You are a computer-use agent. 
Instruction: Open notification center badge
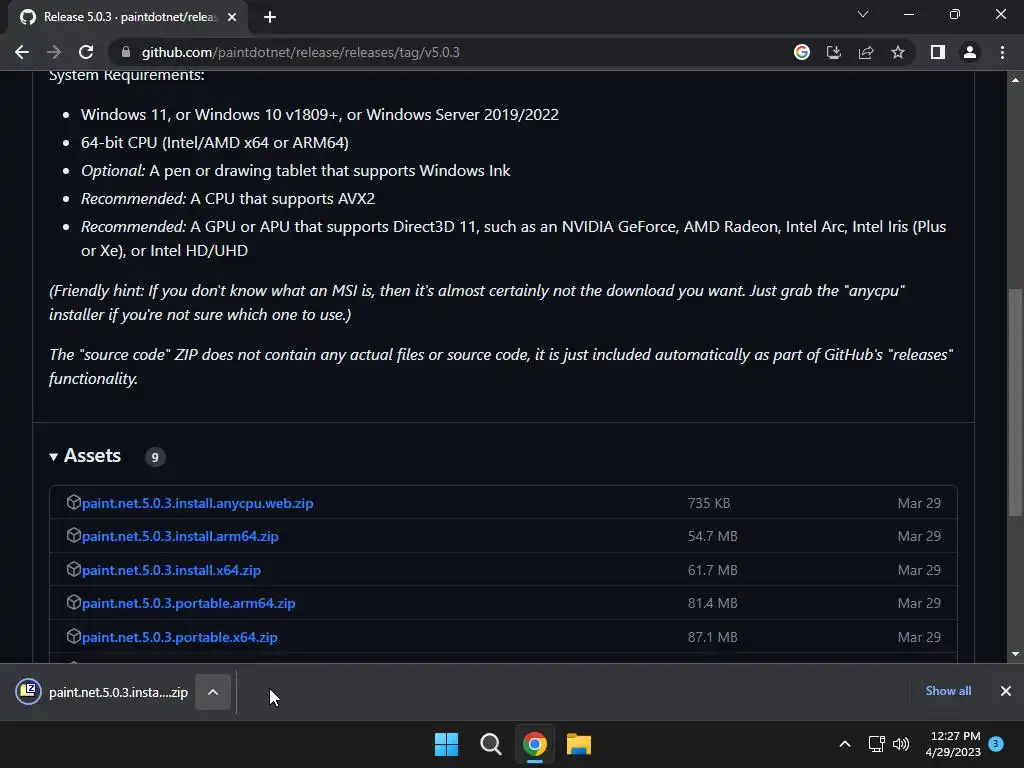point(996,744)
